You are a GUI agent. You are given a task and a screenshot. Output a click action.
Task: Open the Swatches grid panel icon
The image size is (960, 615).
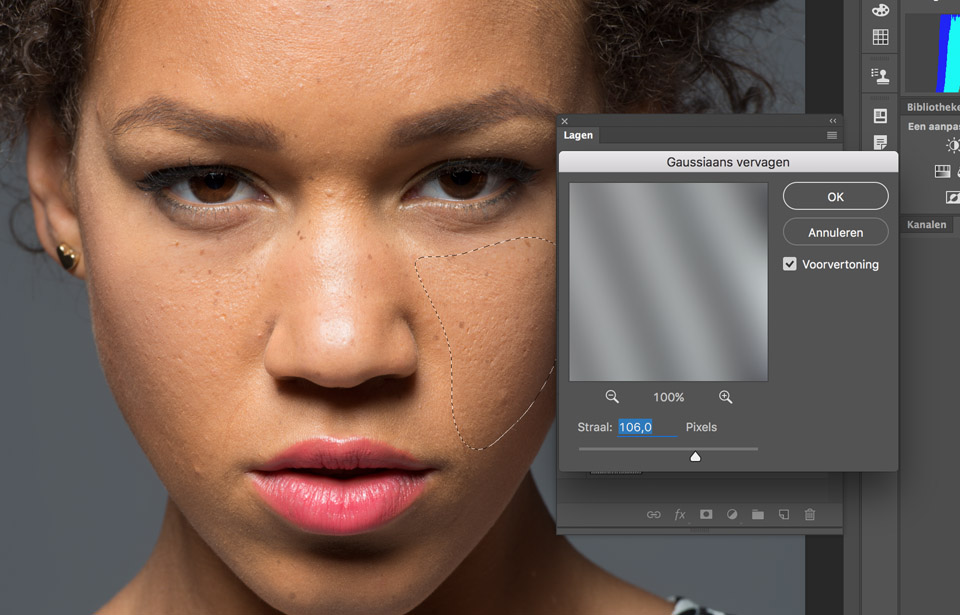pyautogui.click(x=880, y=37)
